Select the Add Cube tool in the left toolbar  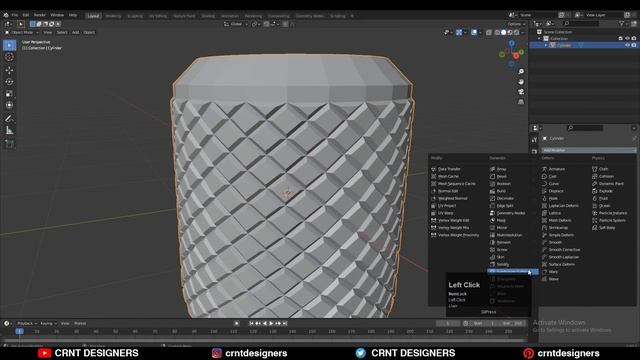click(9, 144)
